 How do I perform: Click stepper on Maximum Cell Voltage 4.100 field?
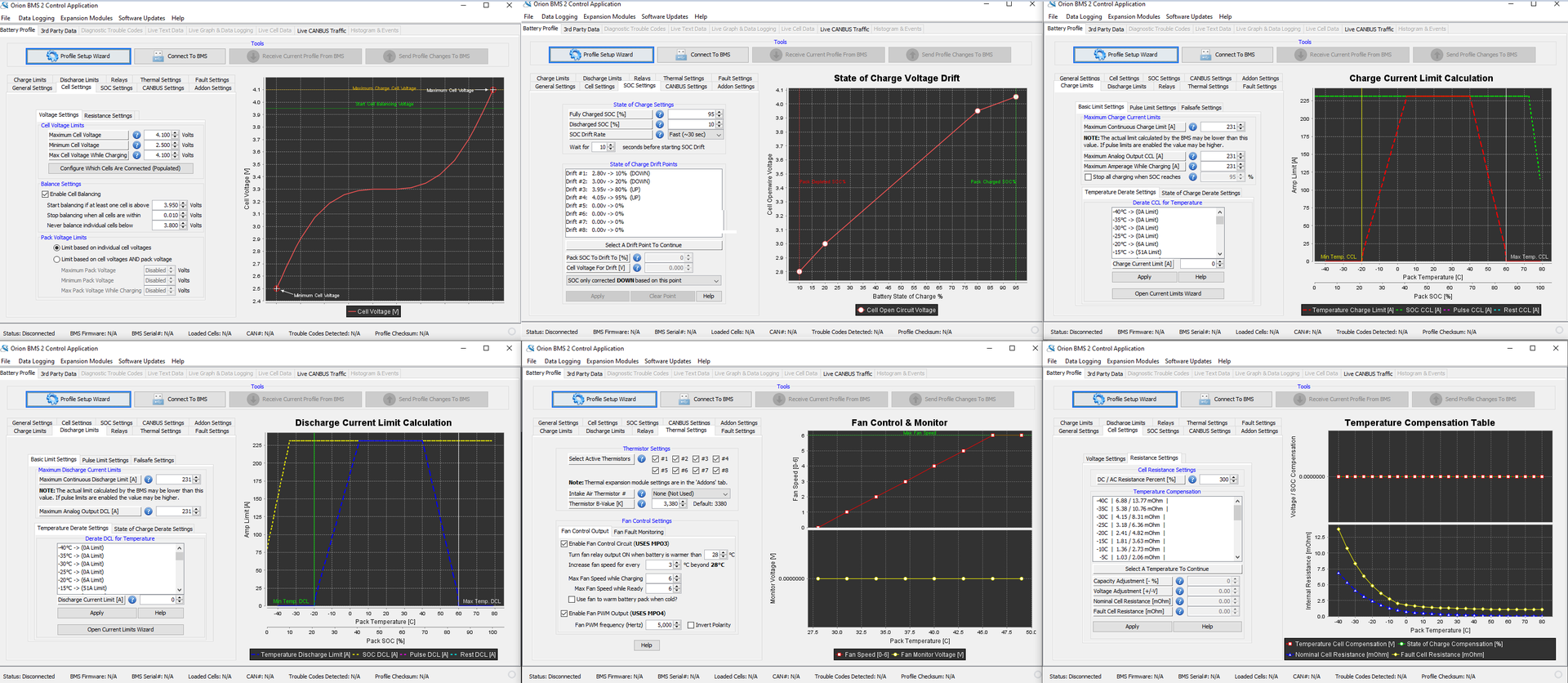coord(174,135)
